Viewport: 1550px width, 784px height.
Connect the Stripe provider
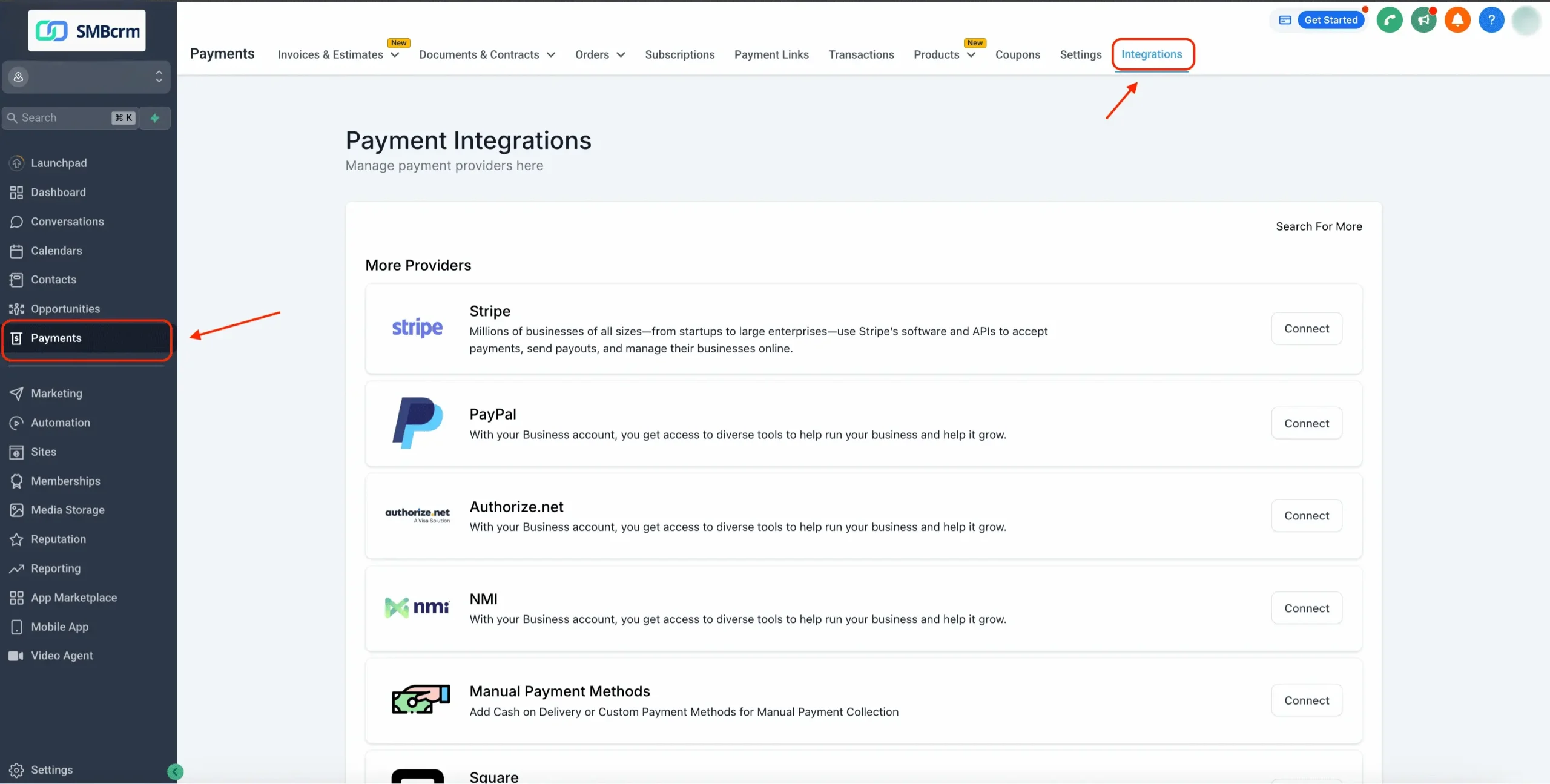click(1307, 329)
